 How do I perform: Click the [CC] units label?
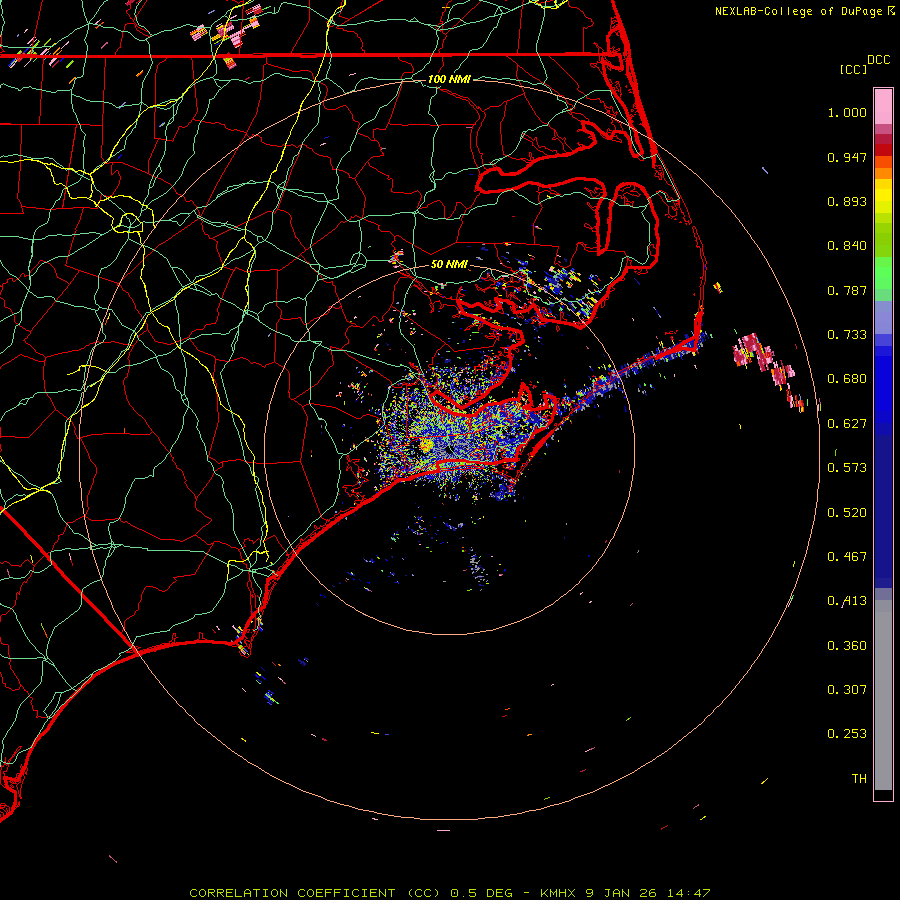click(x=853, y=69)
